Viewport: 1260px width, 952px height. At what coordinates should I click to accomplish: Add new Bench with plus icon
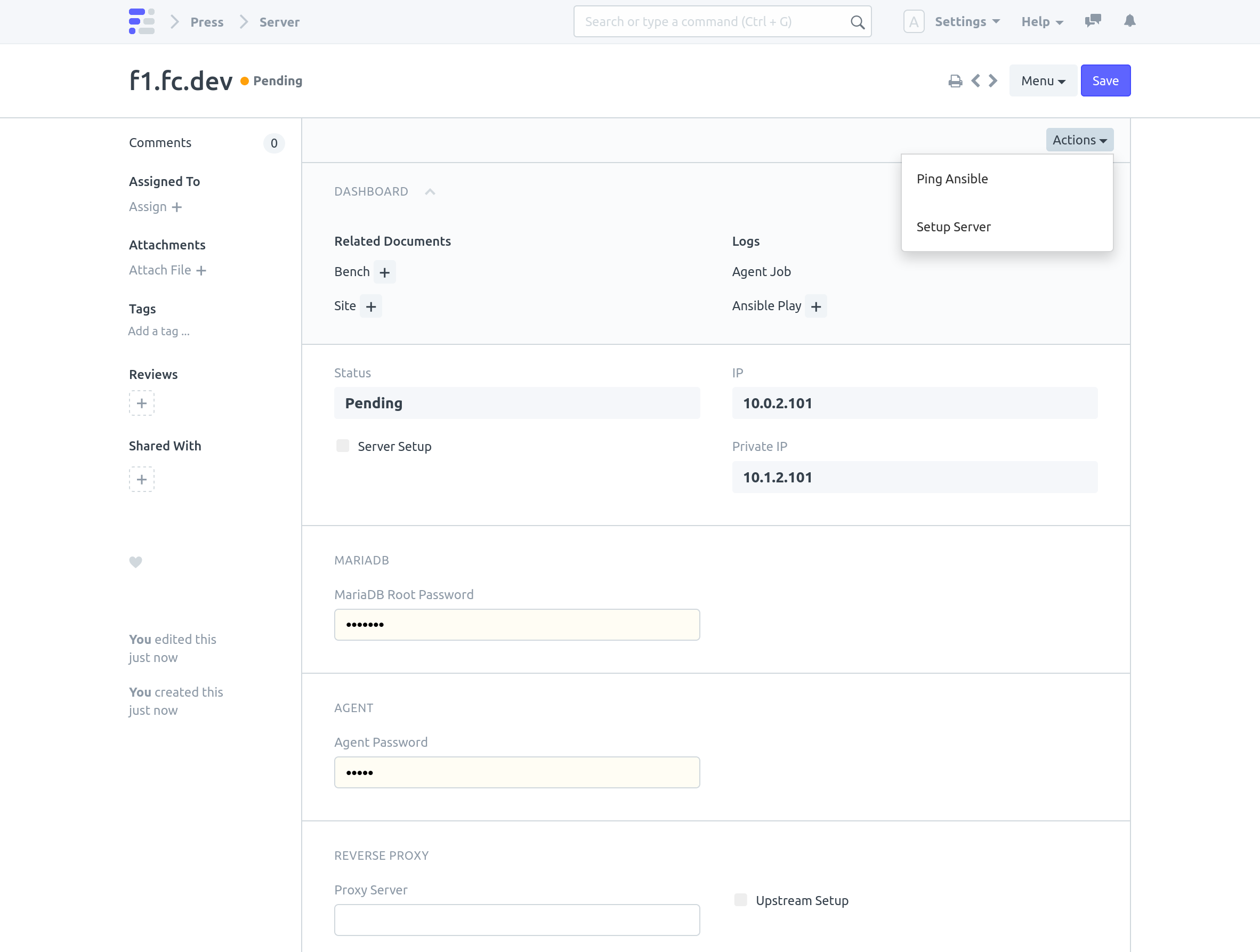(x=384, y=272)
